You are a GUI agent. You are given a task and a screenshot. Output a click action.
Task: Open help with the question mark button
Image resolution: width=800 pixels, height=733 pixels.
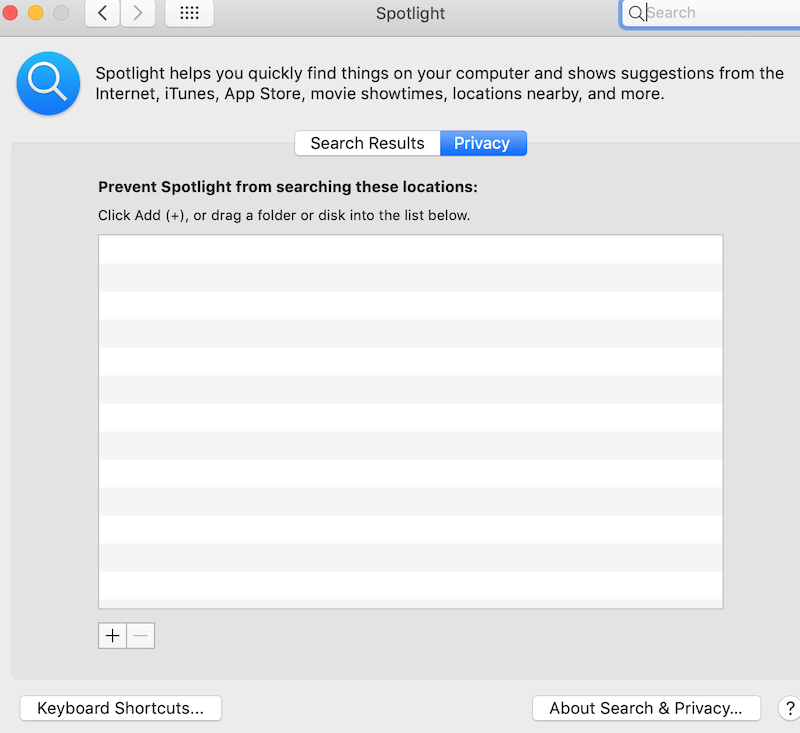tap(789, 708)
